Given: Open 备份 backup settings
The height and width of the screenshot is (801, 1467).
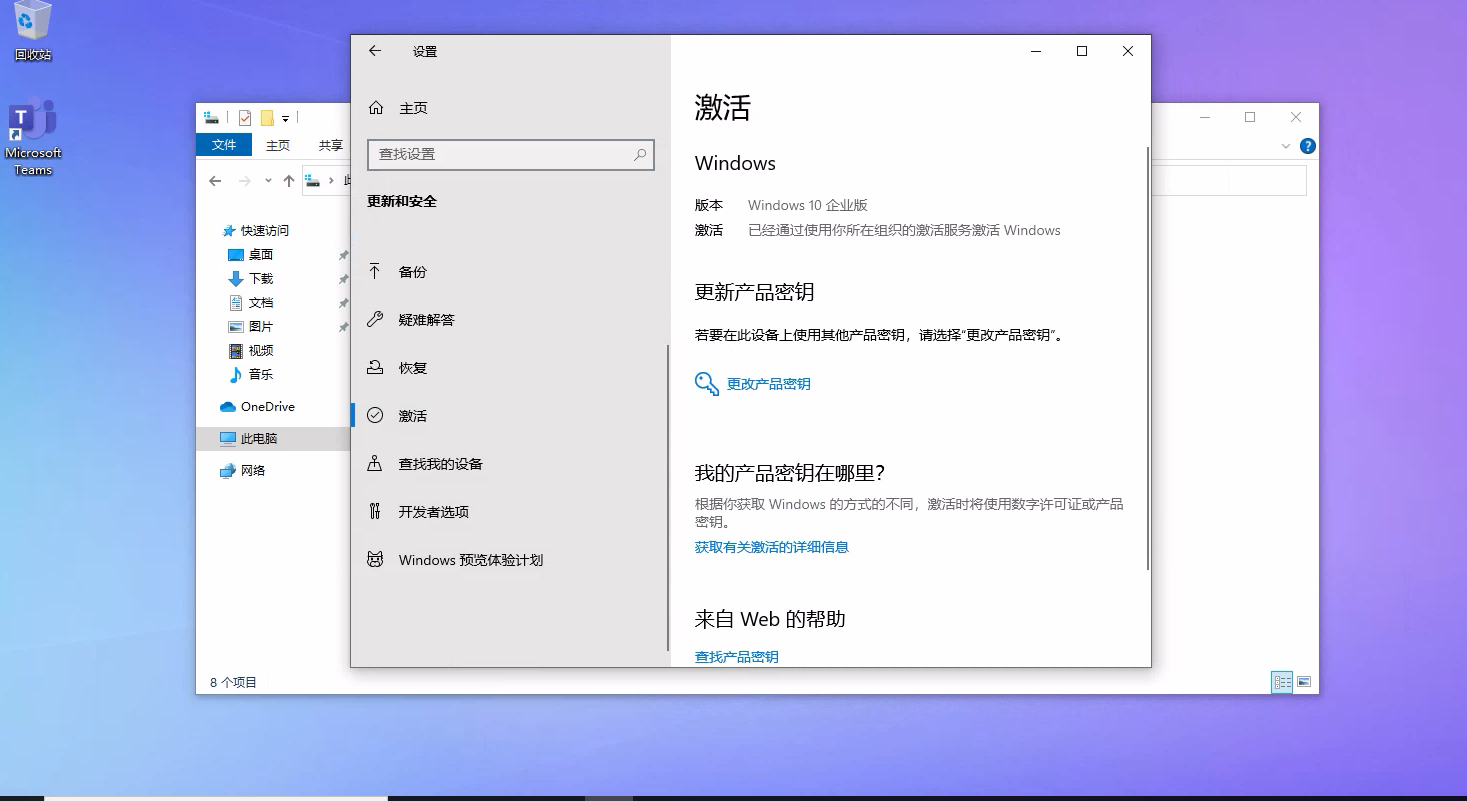Looking at the screenshot, I should 510,272.
